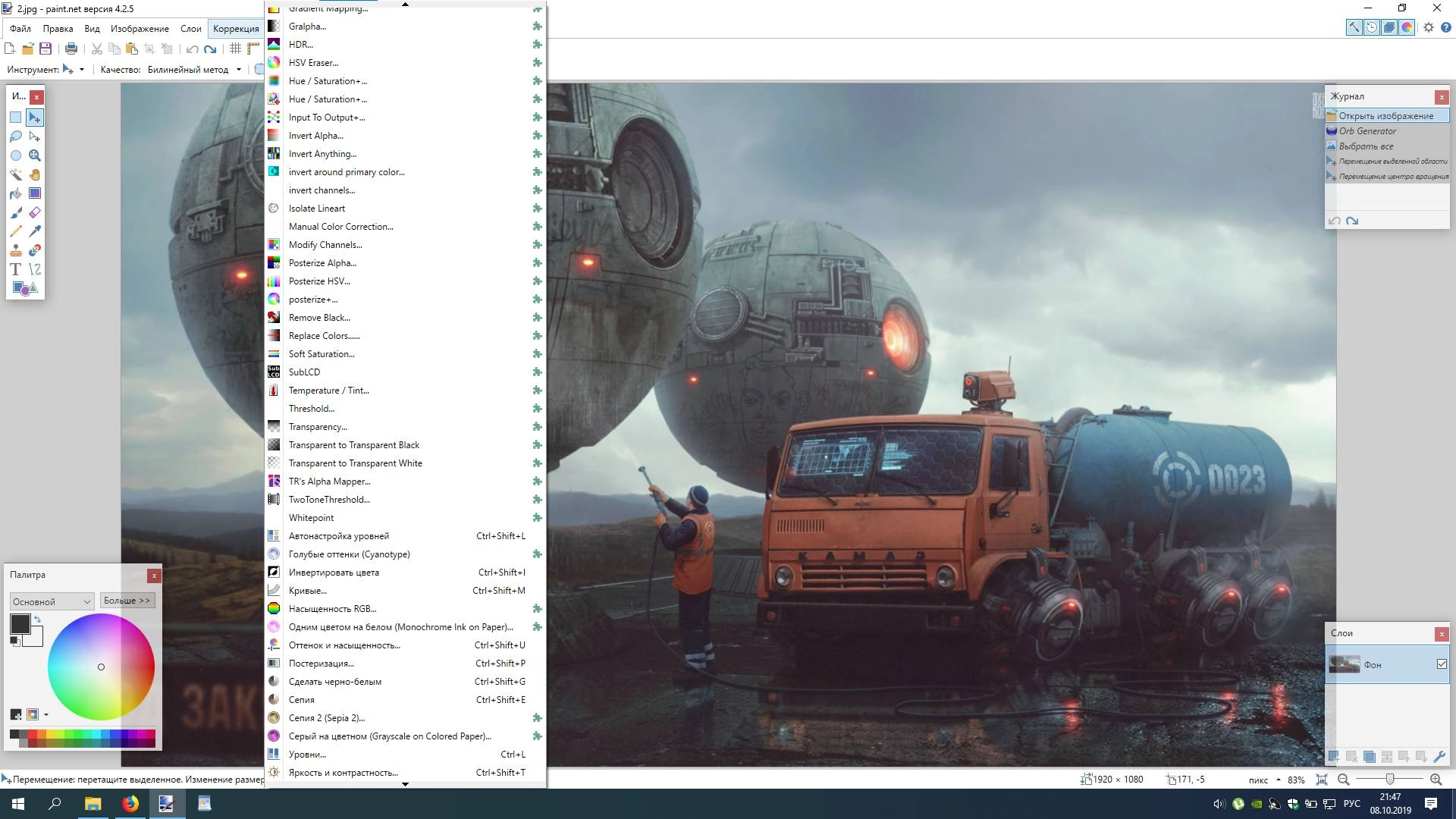
Task: Select the Text tool
Action: (x=16, y=269)
